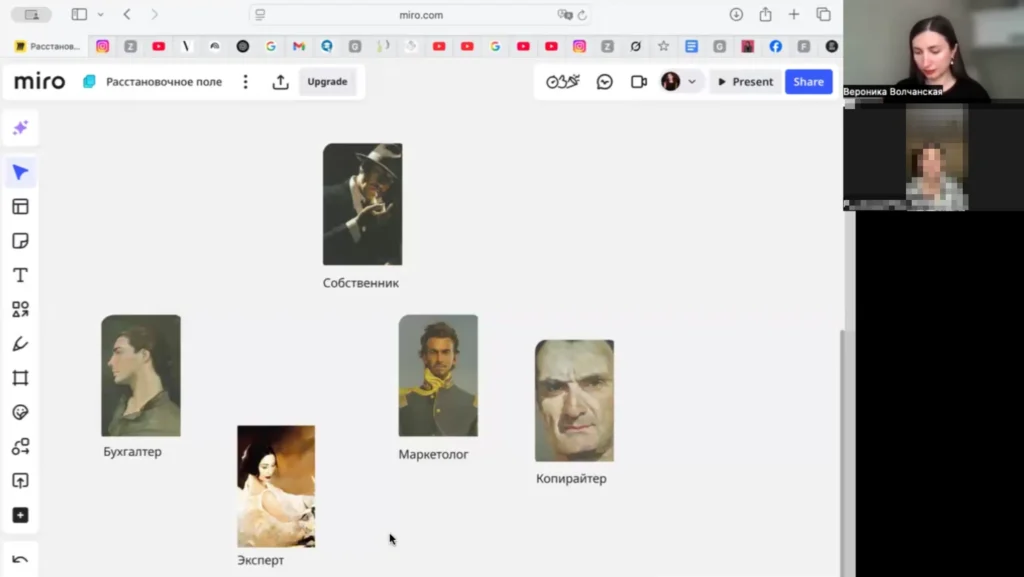Go to Miro home via logo
The width and height of the screenshot is (1024, 577).
pyautogui.click(x=40, y=82)
